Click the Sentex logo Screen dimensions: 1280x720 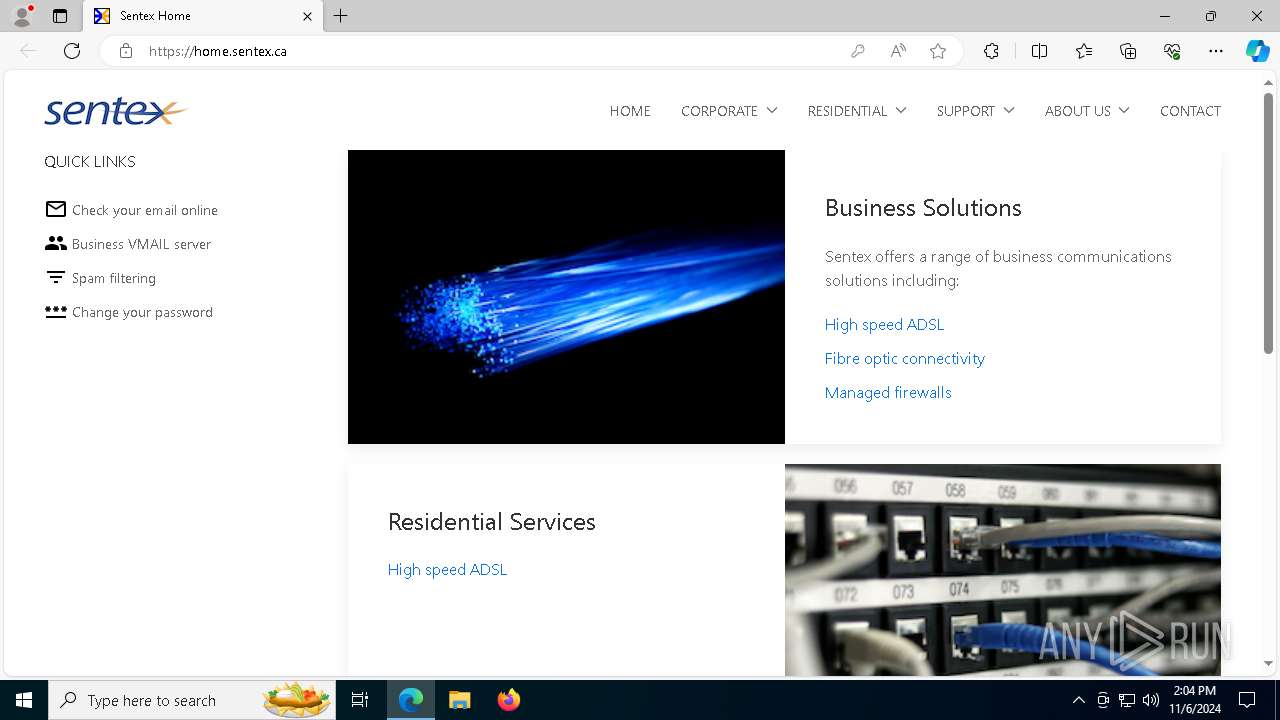point(115,111)
